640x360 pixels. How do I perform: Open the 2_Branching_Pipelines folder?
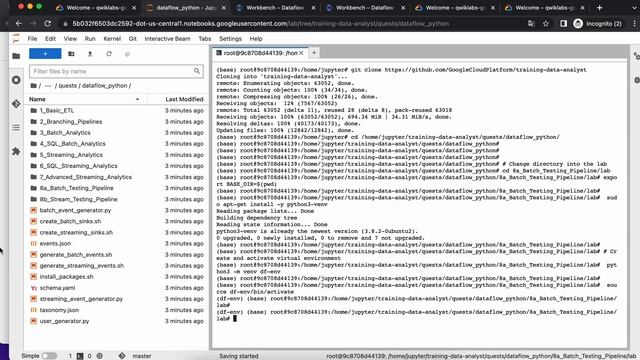[x=71, y=122]
